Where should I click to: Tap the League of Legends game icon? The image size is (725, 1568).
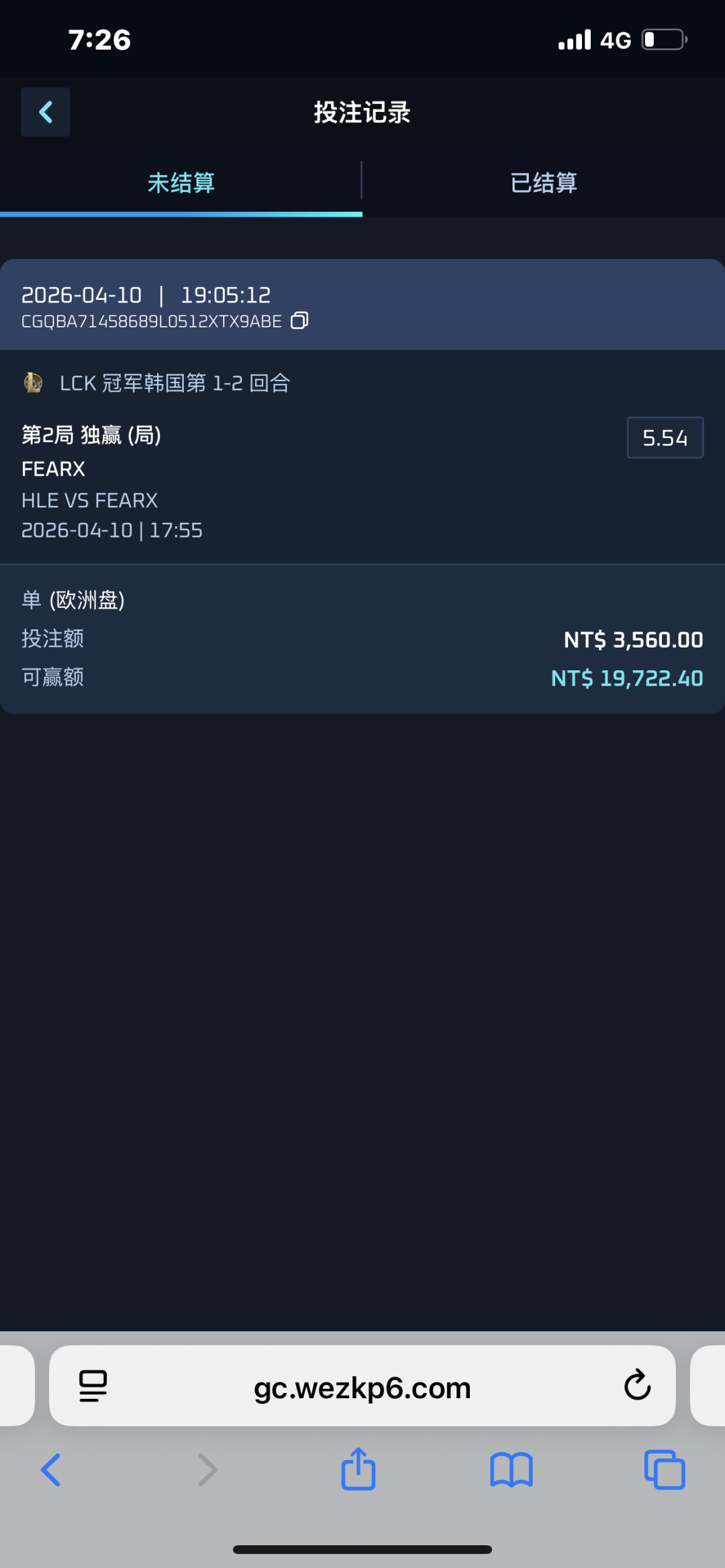coord(33,383)
